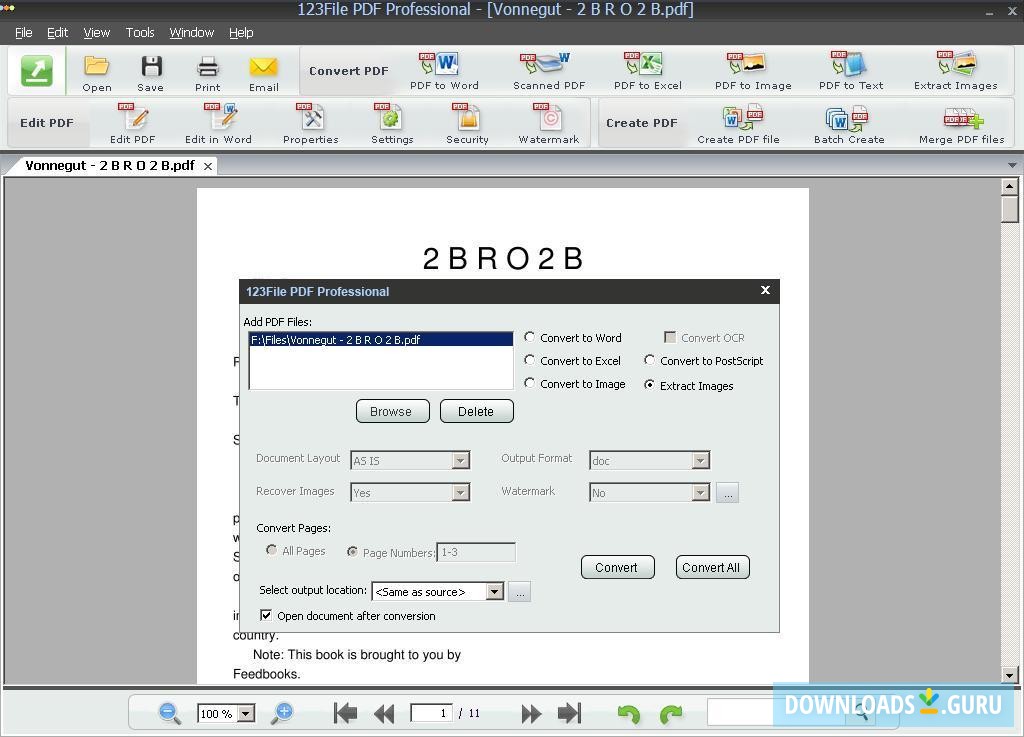
Task: Select Edit in Word tool
Action: (218, 124)
